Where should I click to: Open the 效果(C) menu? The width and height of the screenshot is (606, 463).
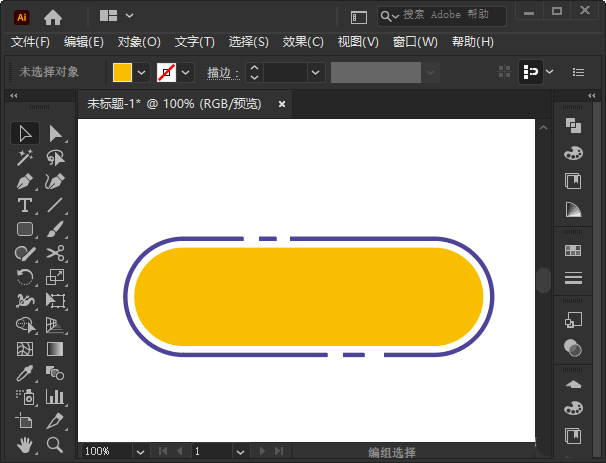point(303,42)
